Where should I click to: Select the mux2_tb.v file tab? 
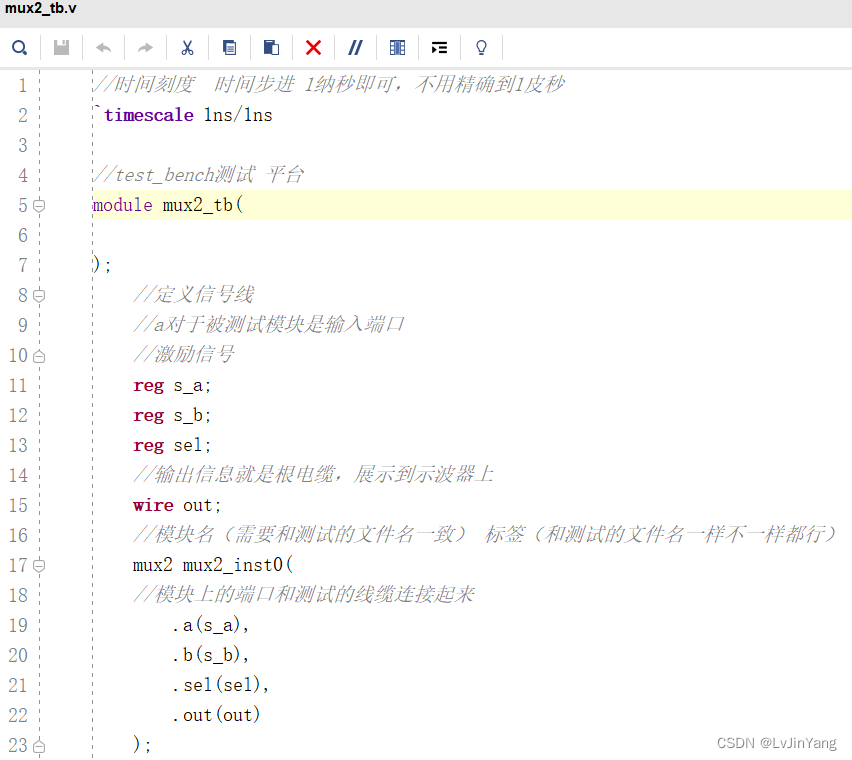(x=41, y=9)
